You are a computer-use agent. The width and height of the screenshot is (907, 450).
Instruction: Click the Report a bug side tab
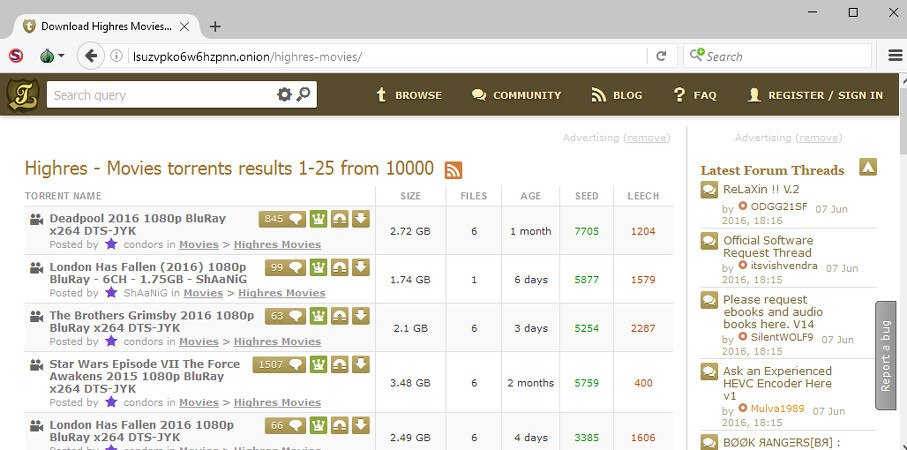pyautogui.click(x=886, y=355)
